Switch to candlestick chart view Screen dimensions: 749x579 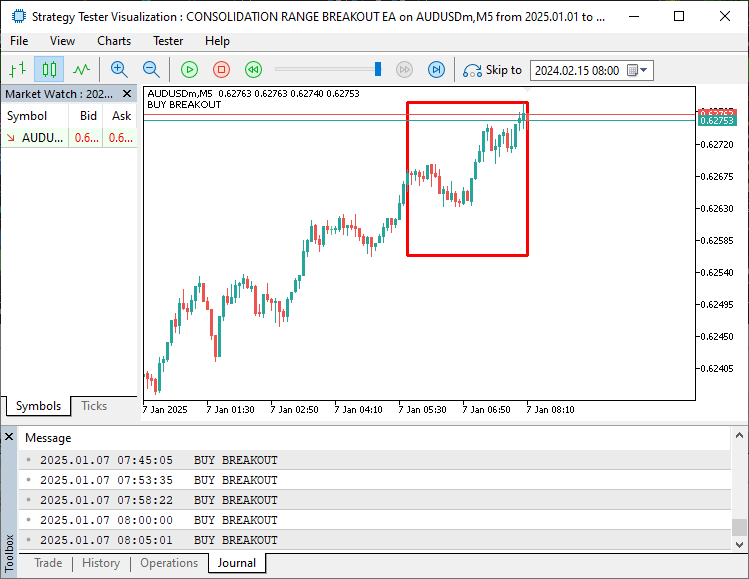coord(49,69)
